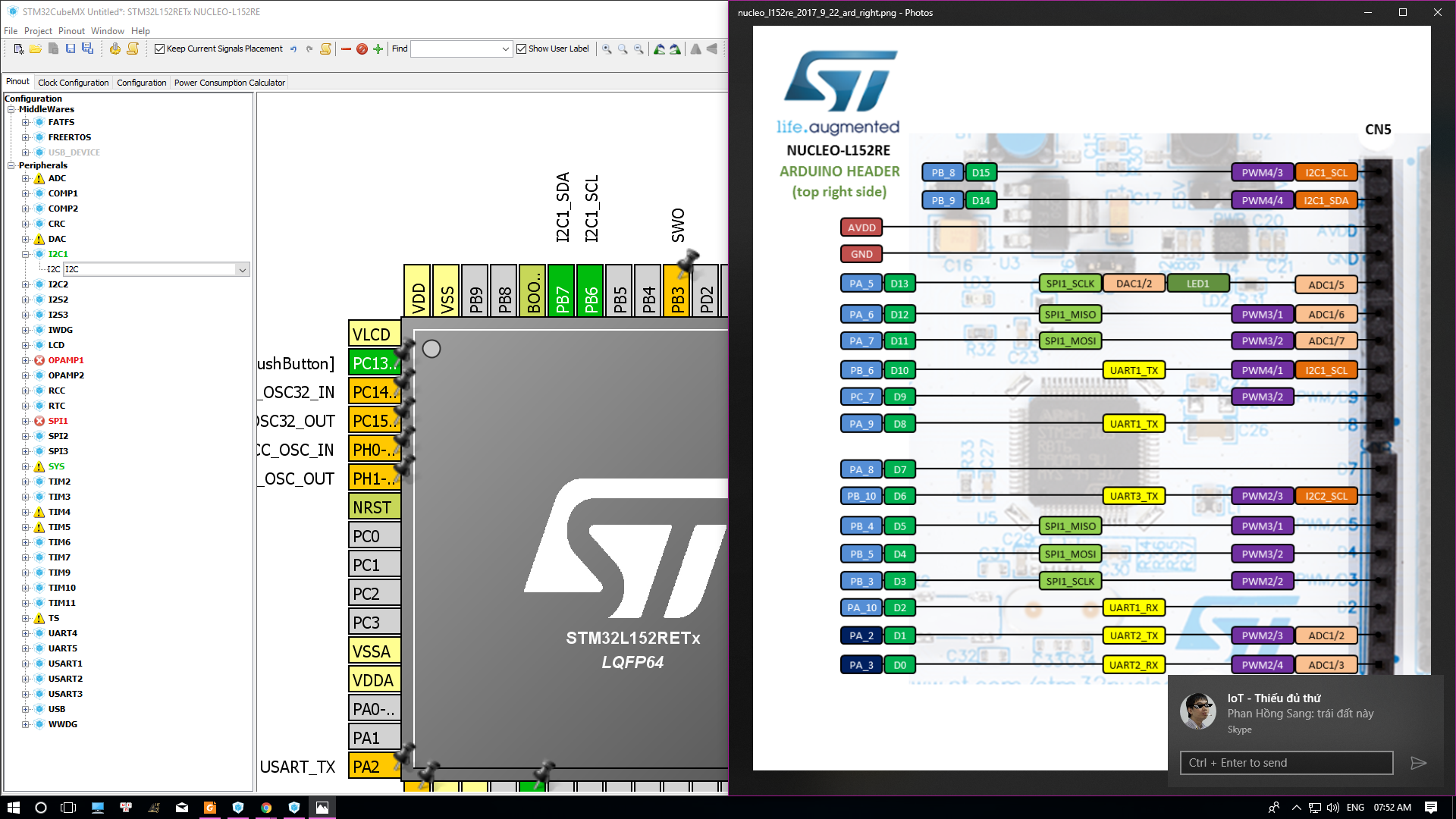Click the green PB7 pin on chip
This screenshot has height=819, width=1456.
click(x=561, y=291)
